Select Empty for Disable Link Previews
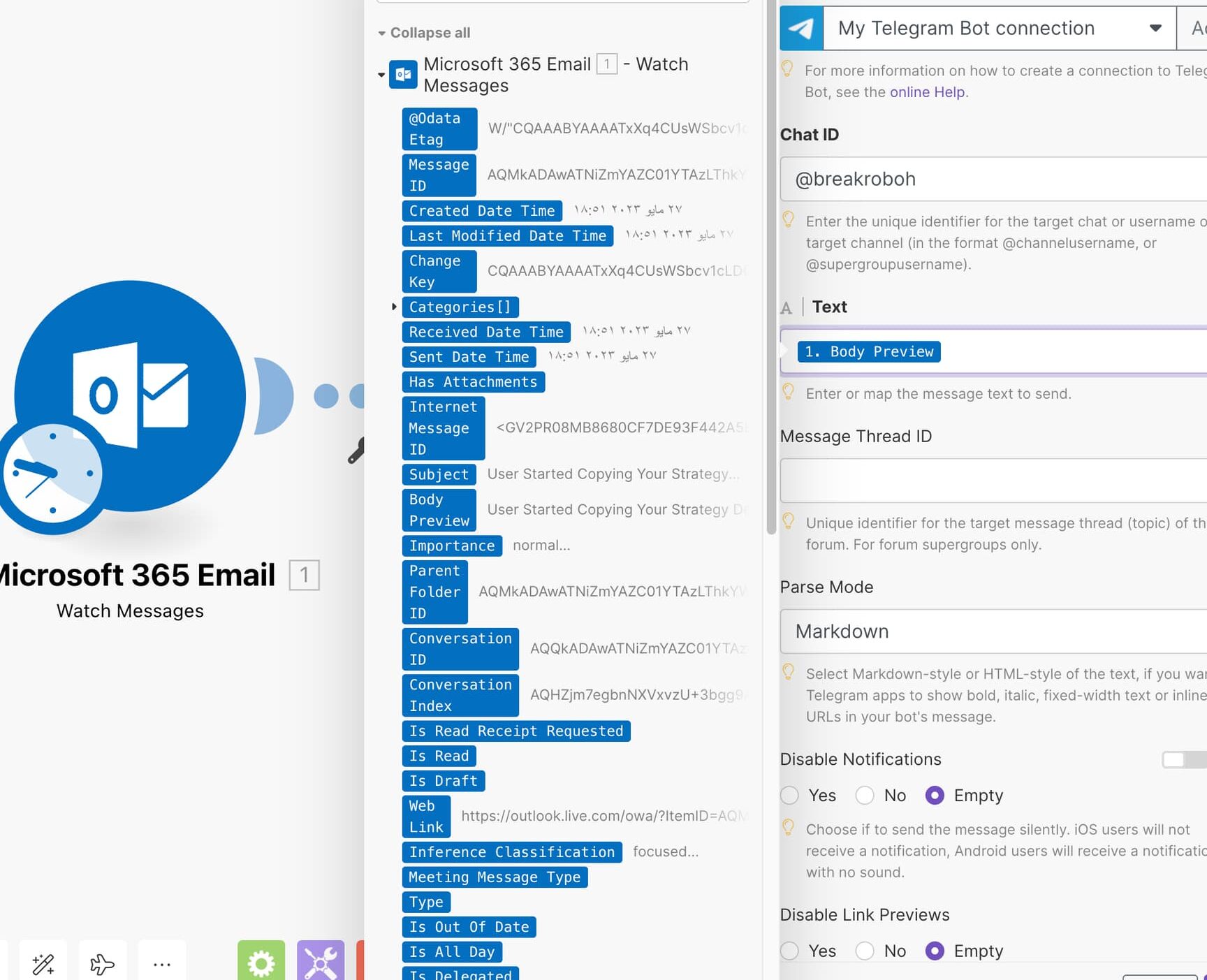This screenshot has width=1207, height=980. 935,951
